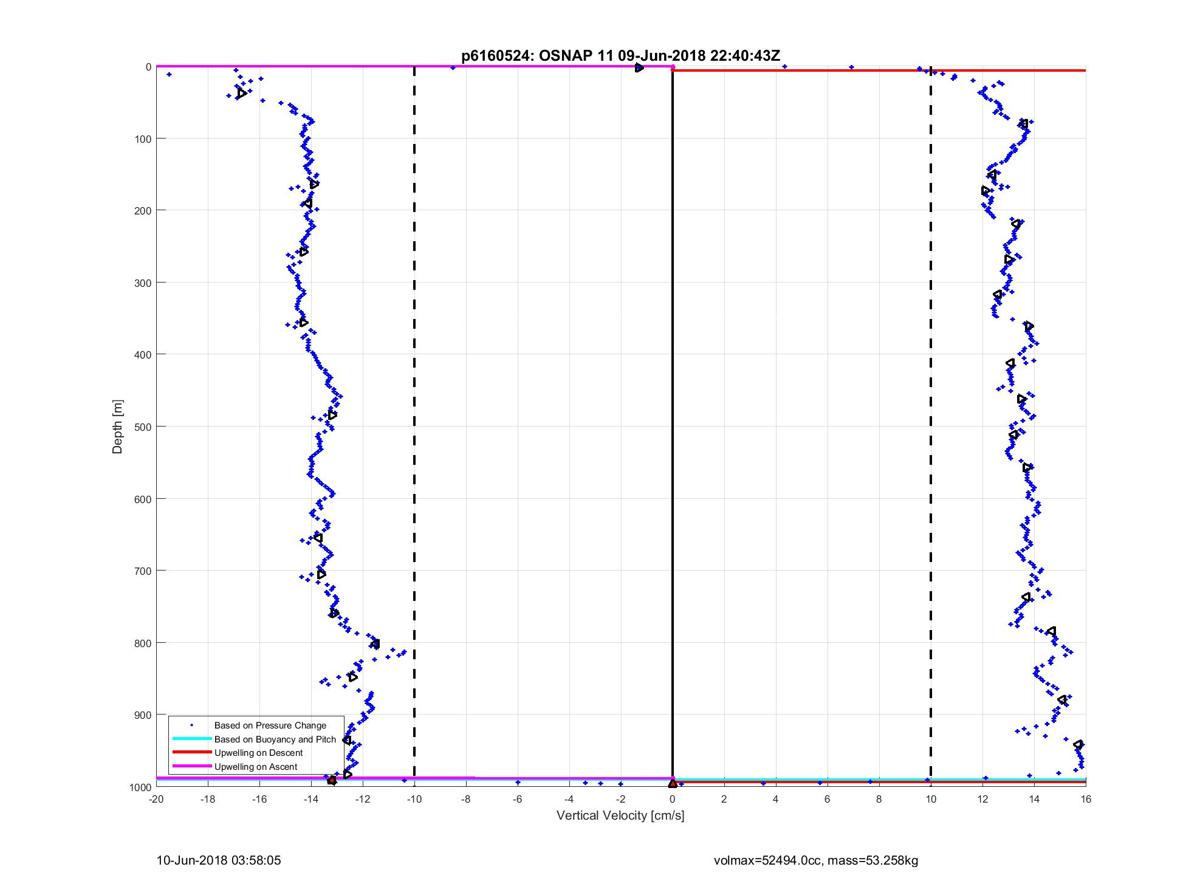Click the x-axis tick label 2
Screen dimensions: 1200x885
[x=725, y=799]
